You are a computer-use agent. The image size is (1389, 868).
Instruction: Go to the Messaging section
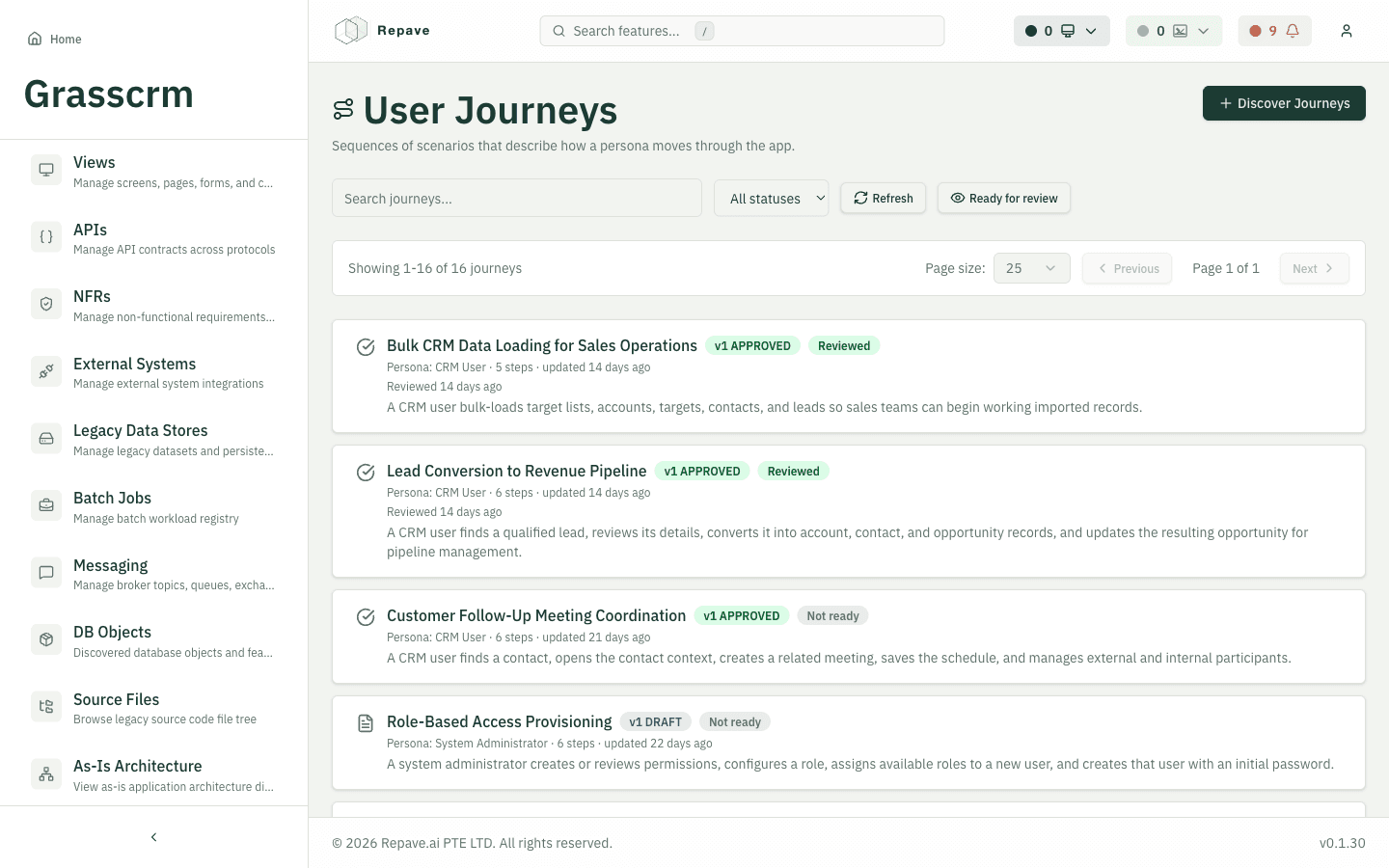pyautogui.click(x=154, y=573)
